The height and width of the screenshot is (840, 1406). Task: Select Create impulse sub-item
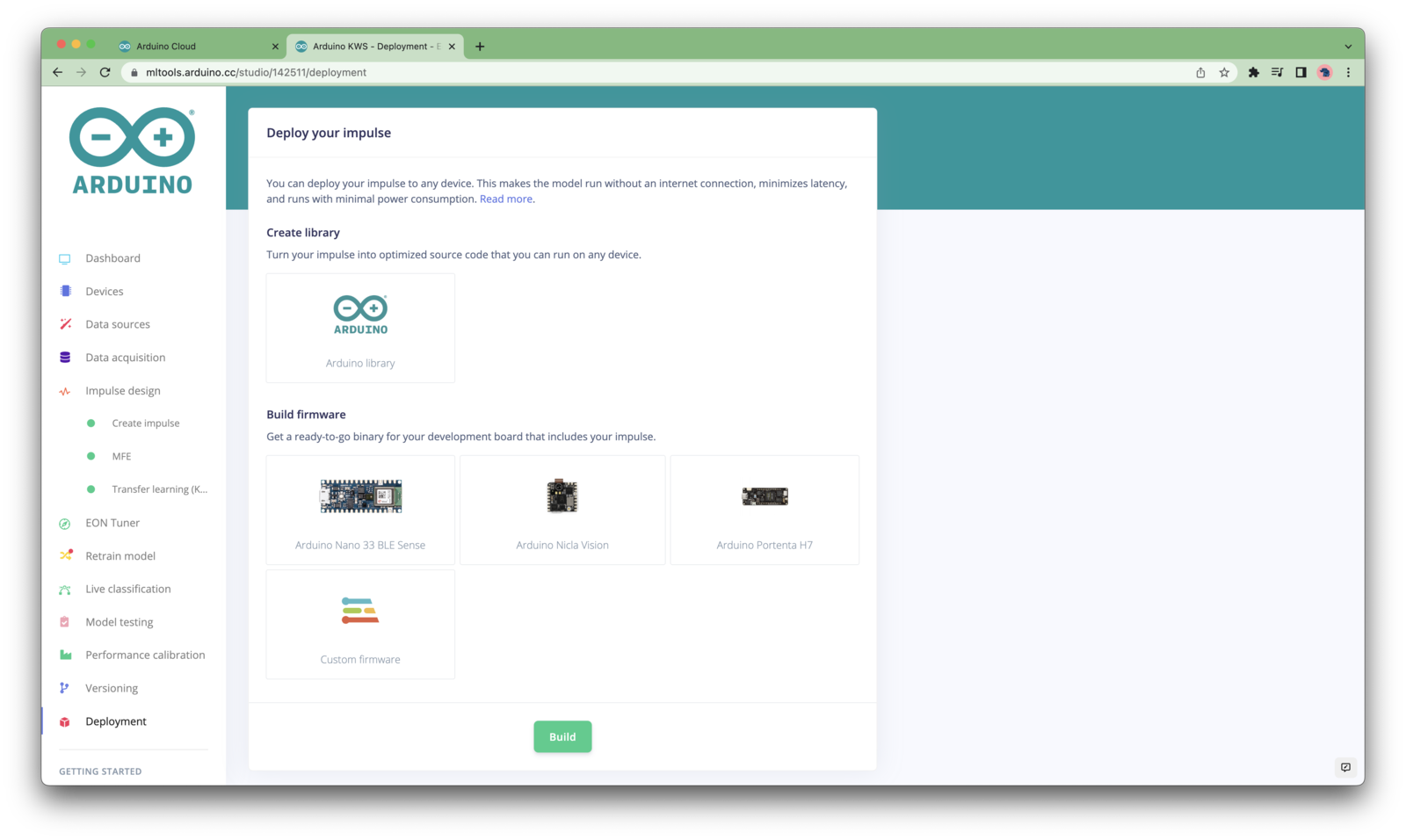146,424
